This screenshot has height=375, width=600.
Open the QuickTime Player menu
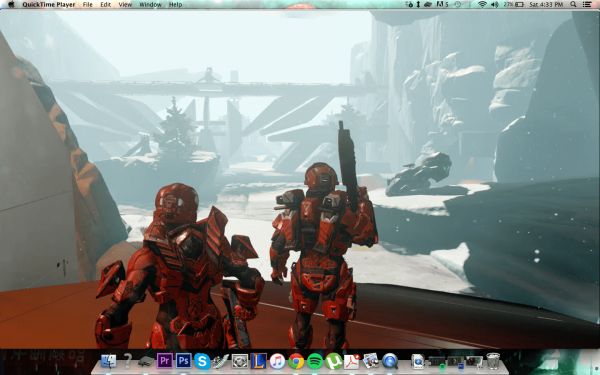point(49,5)
